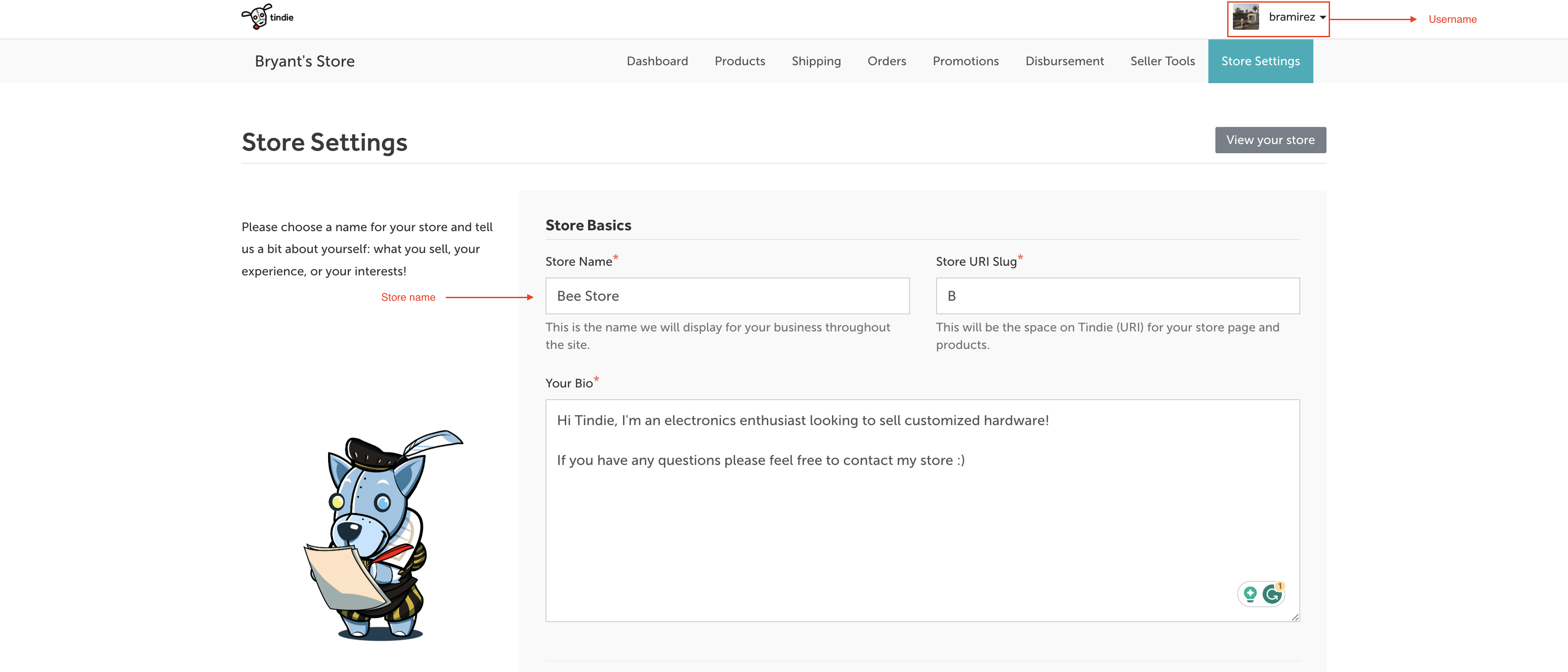Click the green lightbulb suggestion icon
The height and width of the screenshot is (672, 1568).
[1249, 593]
